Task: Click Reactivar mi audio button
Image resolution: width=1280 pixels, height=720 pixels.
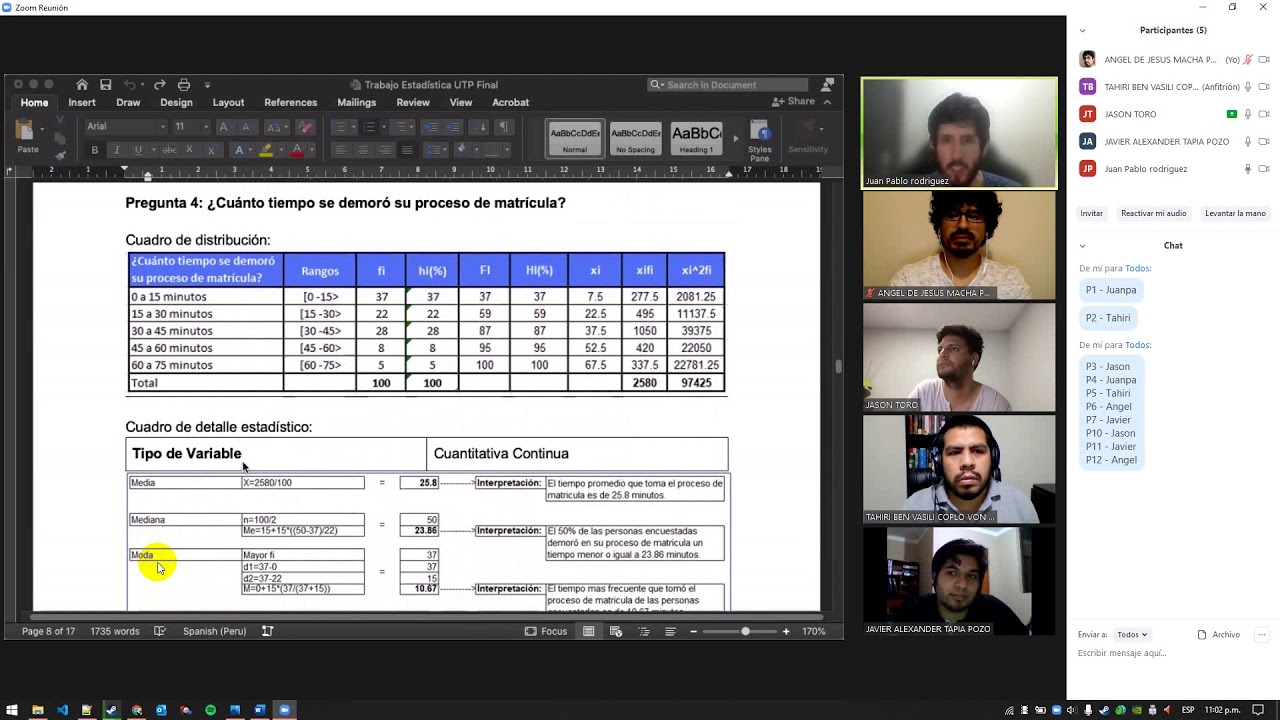Action: (x=1153, y=213)
